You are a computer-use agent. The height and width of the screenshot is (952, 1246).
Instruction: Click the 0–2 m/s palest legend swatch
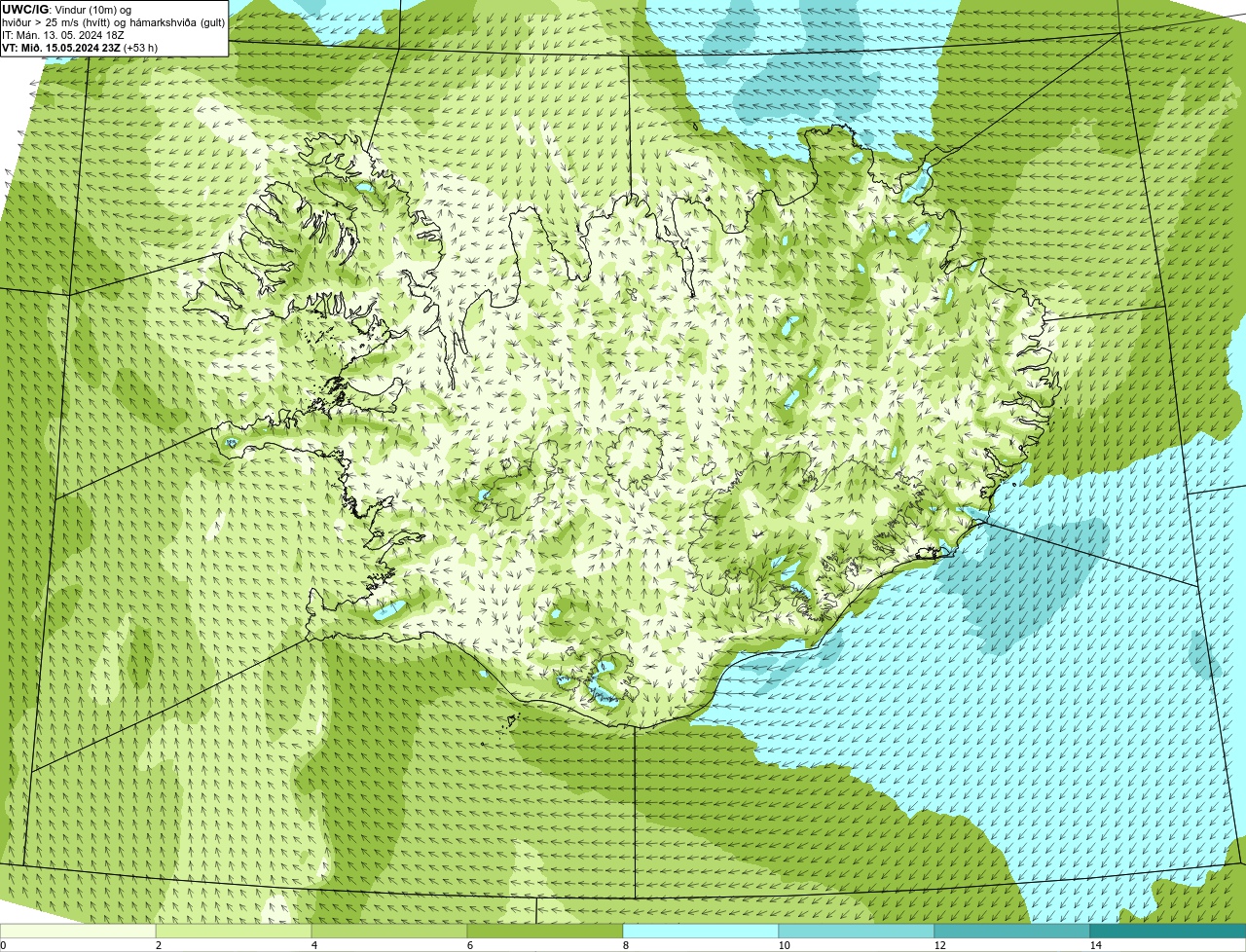[78, 931]
